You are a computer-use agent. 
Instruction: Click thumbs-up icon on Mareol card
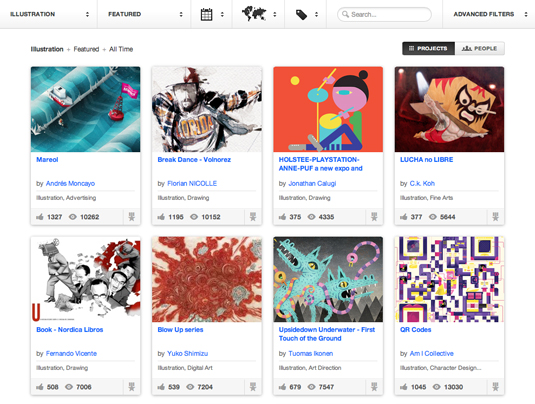40,217
